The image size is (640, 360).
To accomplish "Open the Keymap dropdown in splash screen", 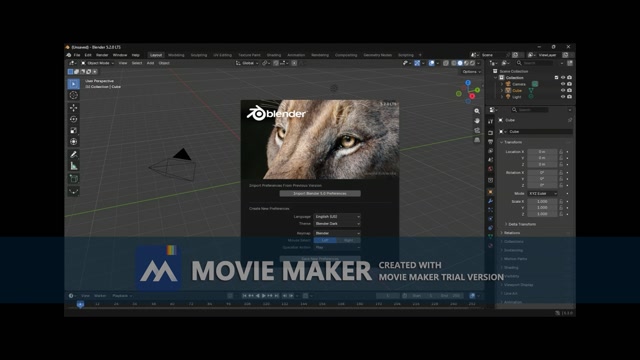I will [x=337, y=233].
